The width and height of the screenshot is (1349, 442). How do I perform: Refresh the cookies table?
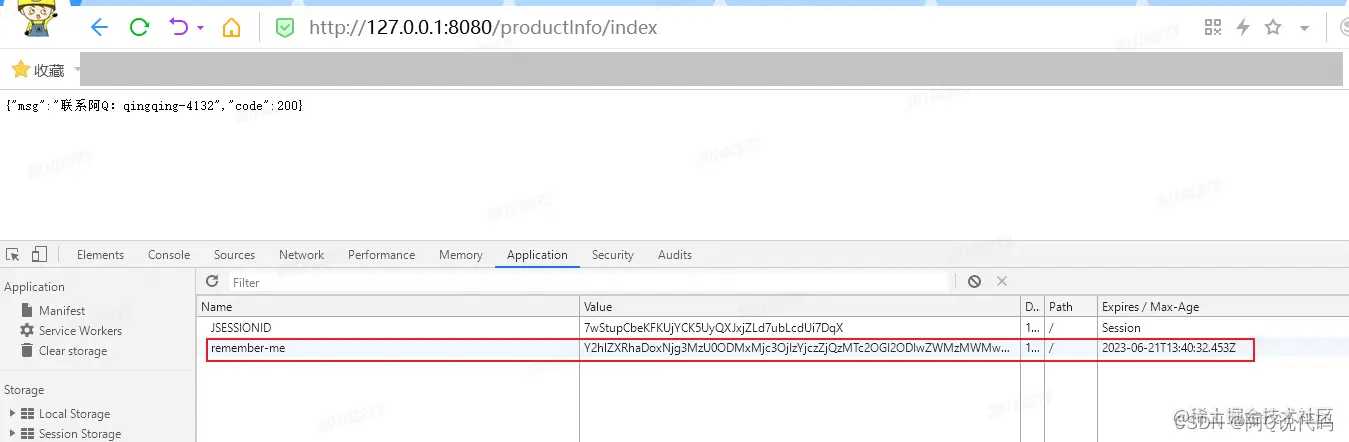pyautogui.click(x=212, y=282)
